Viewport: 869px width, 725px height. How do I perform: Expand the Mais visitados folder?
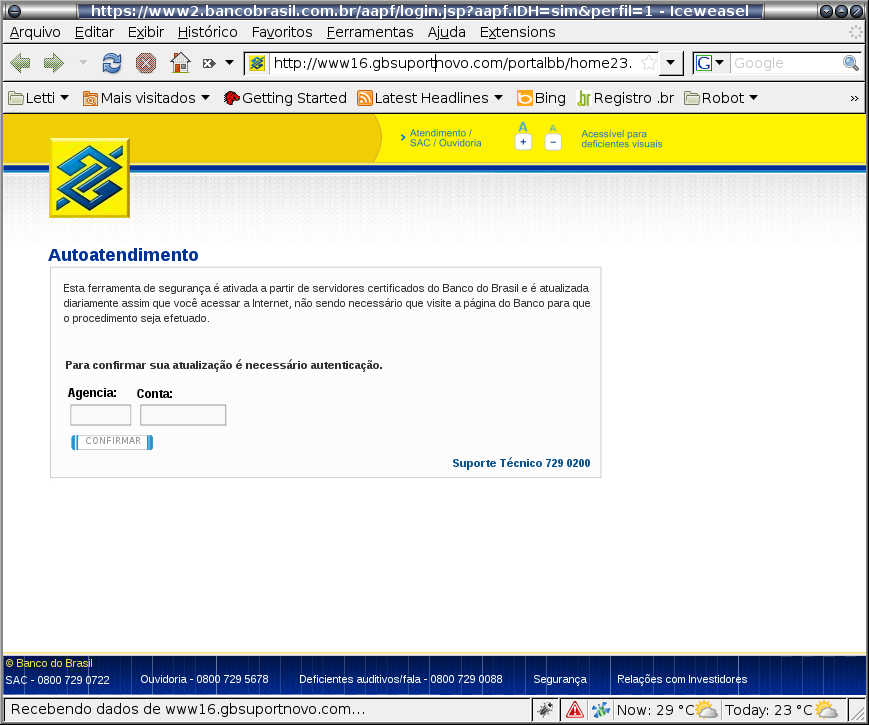(x=146, y=98)
